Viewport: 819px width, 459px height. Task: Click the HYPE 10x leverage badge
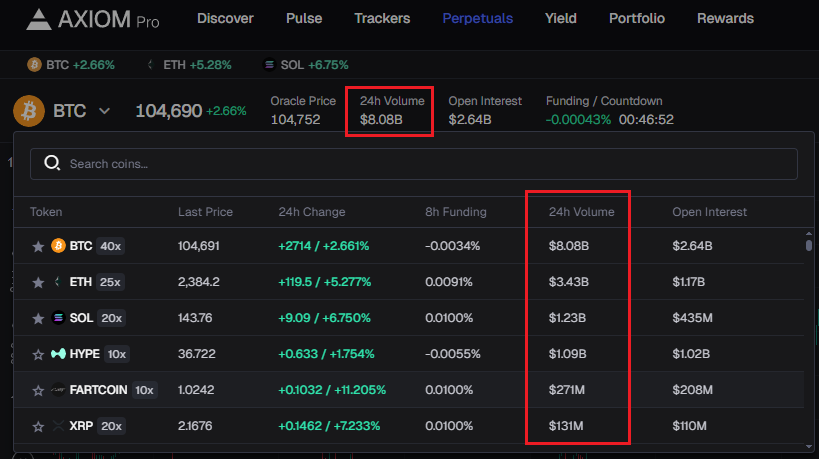[x=117, y=354]
